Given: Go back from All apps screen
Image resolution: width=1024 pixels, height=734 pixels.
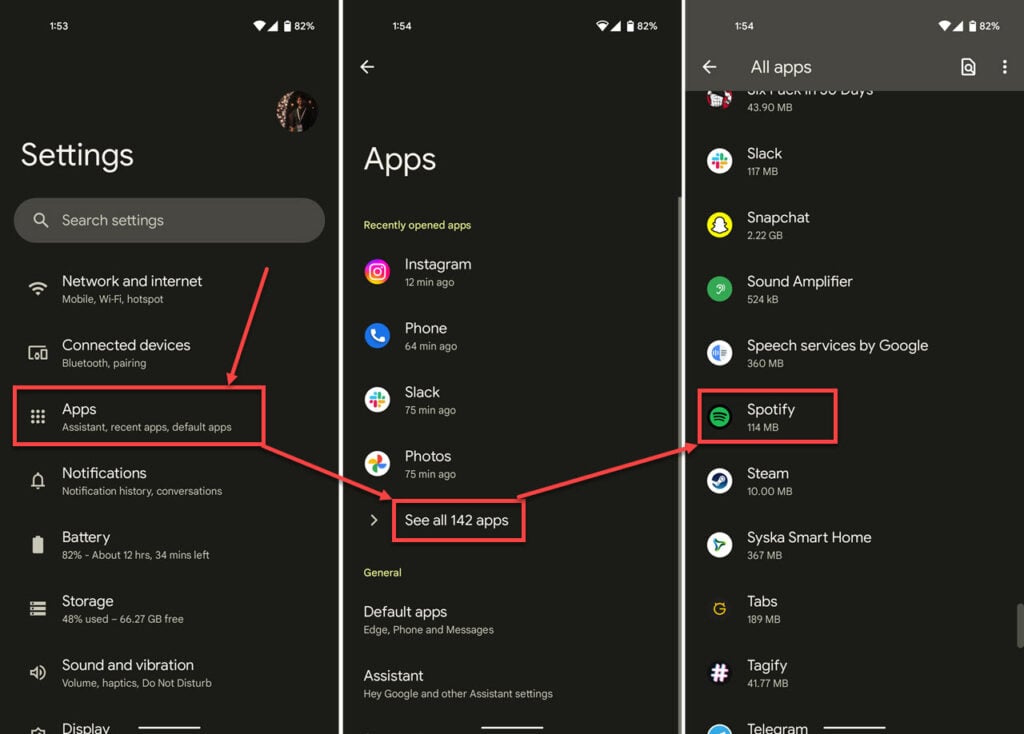Looking at the screenshot, I should [710, 67].
